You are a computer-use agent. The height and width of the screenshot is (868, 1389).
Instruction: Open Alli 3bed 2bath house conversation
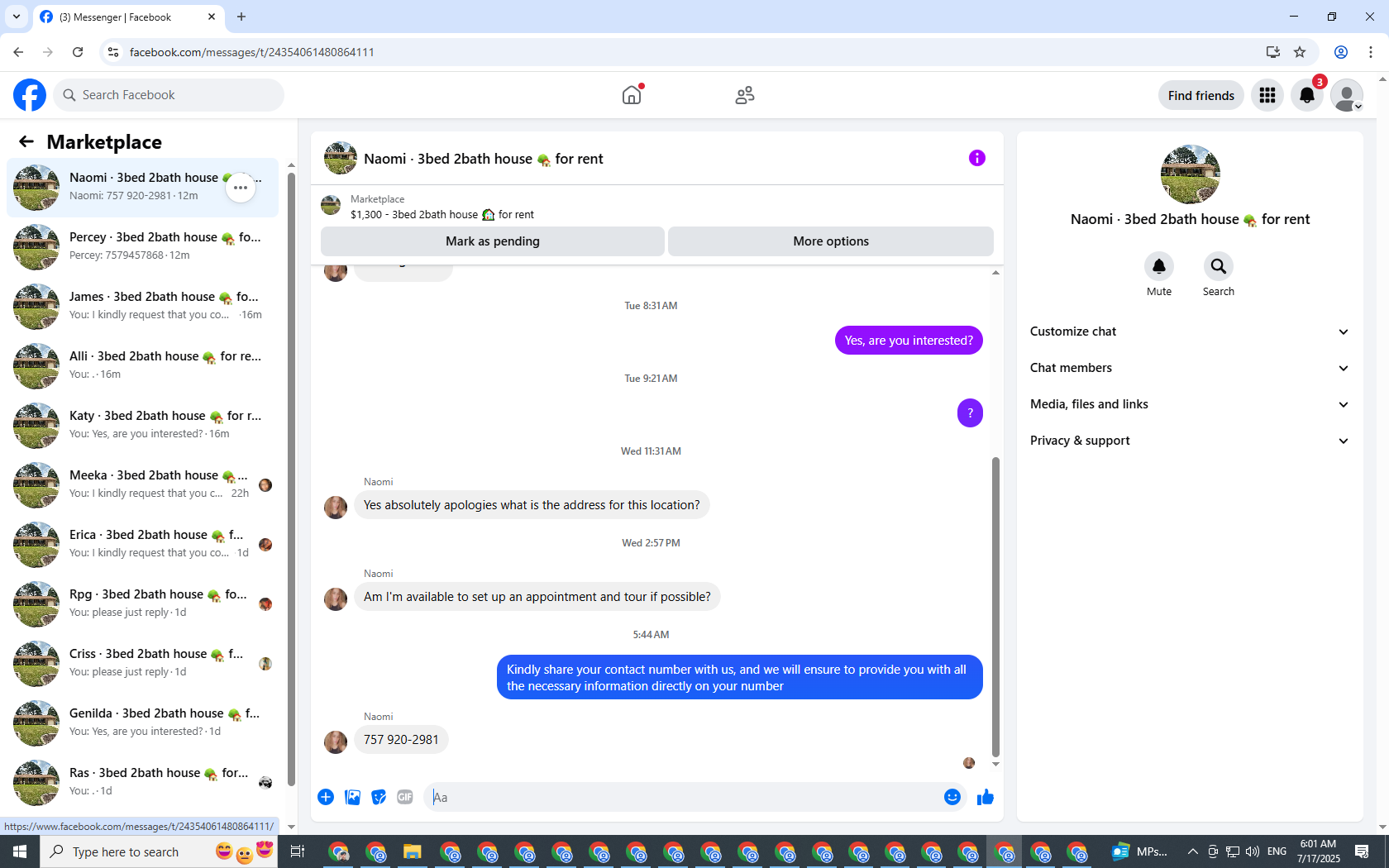coord(142,366)
